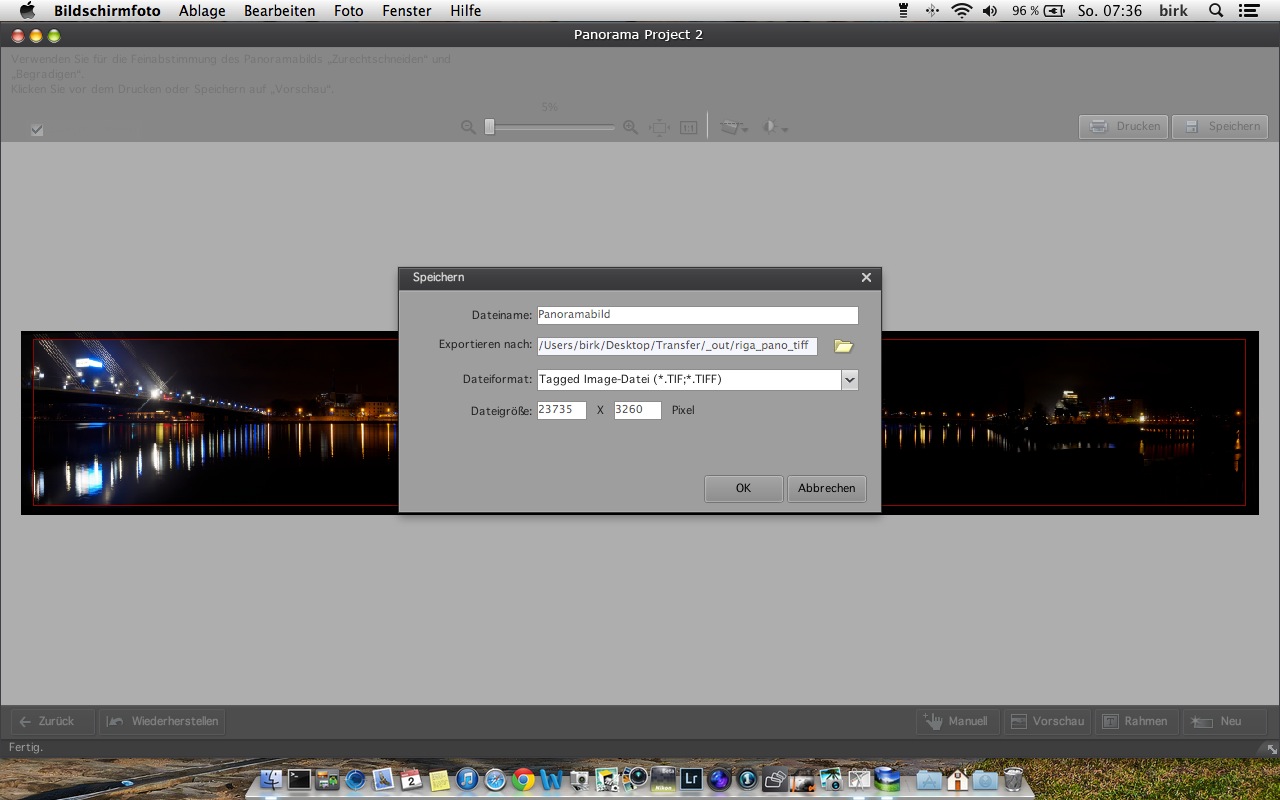Image resolution: width=1280 pixels, height=800 pixels.
Task: Open the Trash in the Dock
Action: pos(1013,779)
